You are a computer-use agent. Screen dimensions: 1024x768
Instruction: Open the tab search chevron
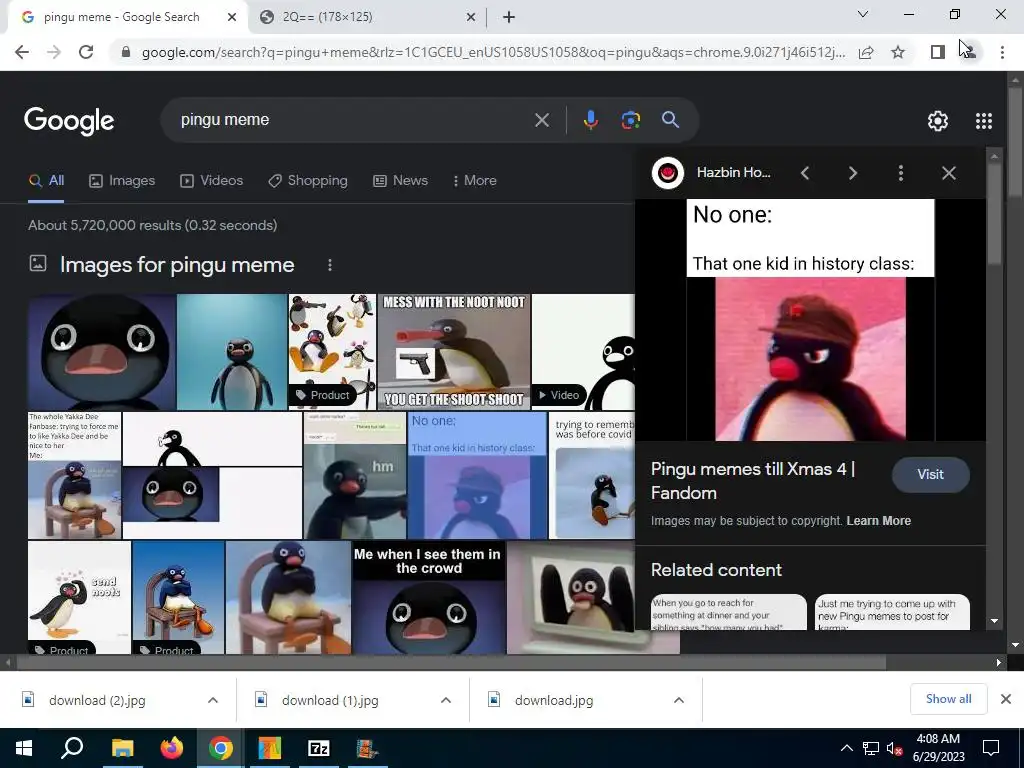(863, 14)
